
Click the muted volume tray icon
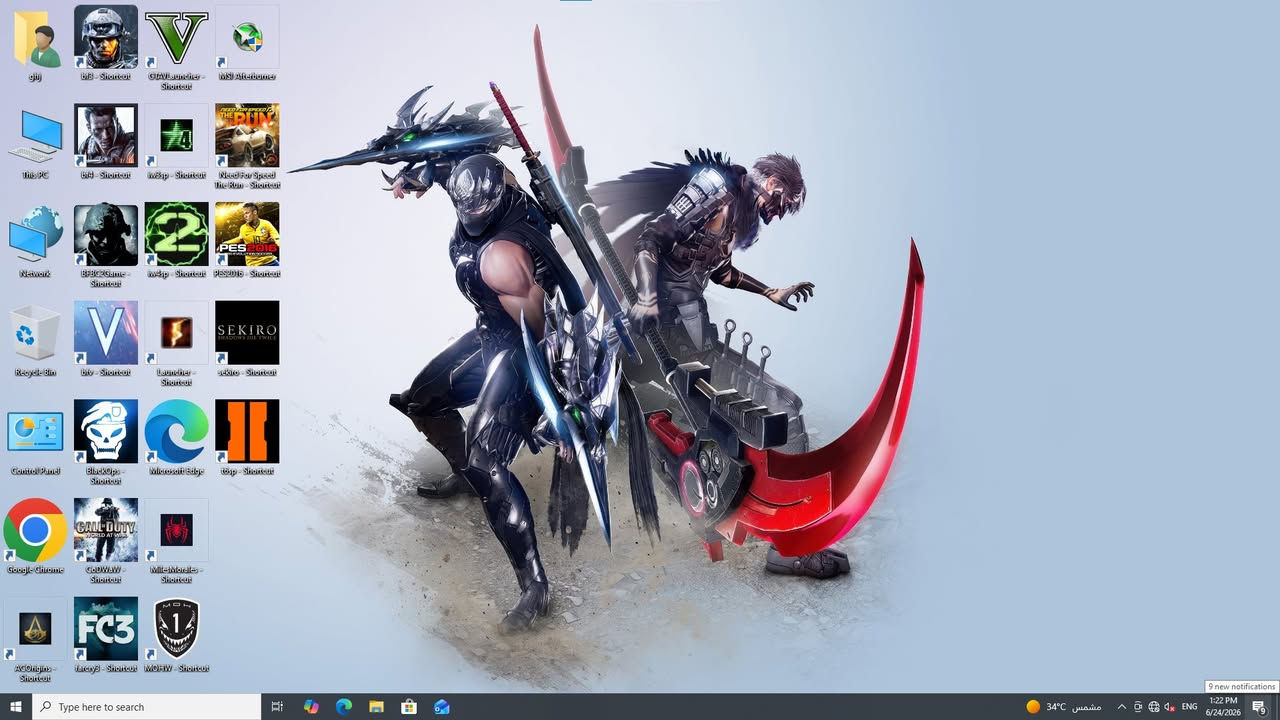1170,707
